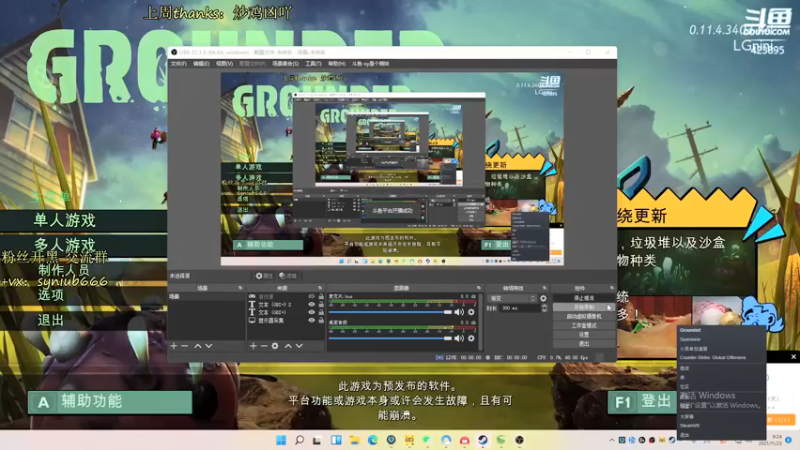Click 开始录制 start recording button
800x450 pixels.
[584, 307]
